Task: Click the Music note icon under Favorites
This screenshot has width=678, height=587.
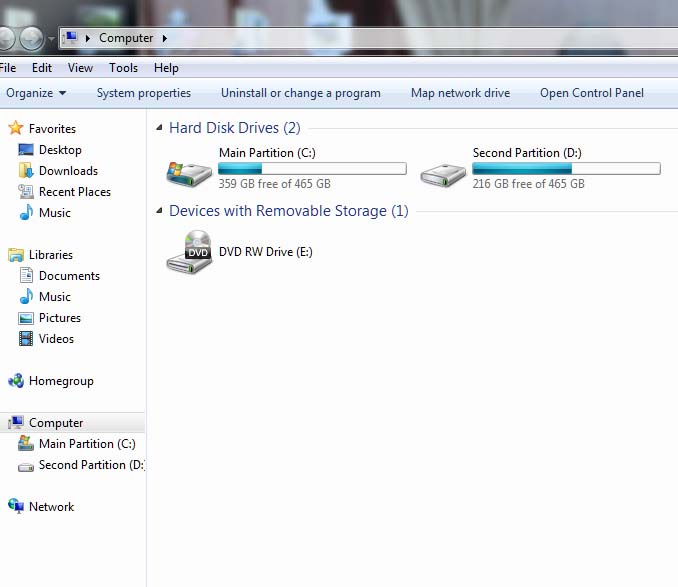Action: [x=26, y=212]
